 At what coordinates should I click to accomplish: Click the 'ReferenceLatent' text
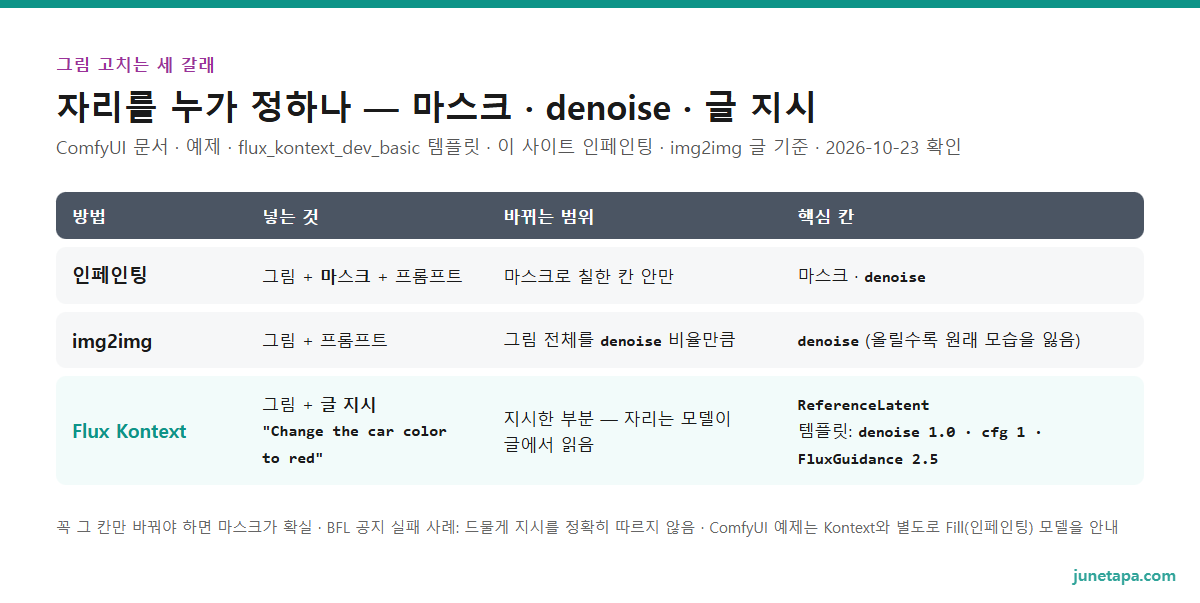tap(863, 405)
